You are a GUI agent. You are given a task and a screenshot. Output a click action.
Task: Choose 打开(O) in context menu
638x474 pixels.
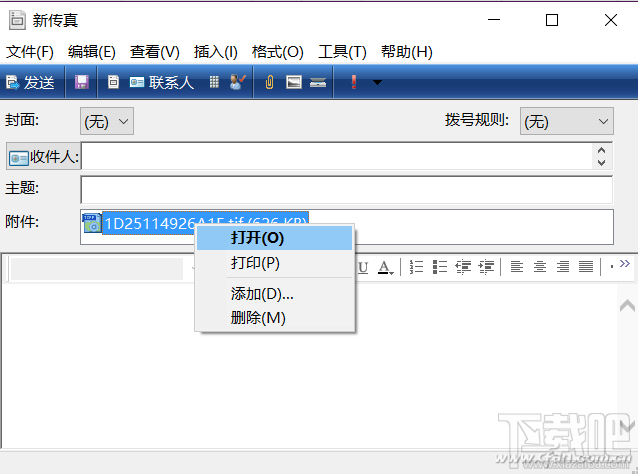(x=274, y=238)
